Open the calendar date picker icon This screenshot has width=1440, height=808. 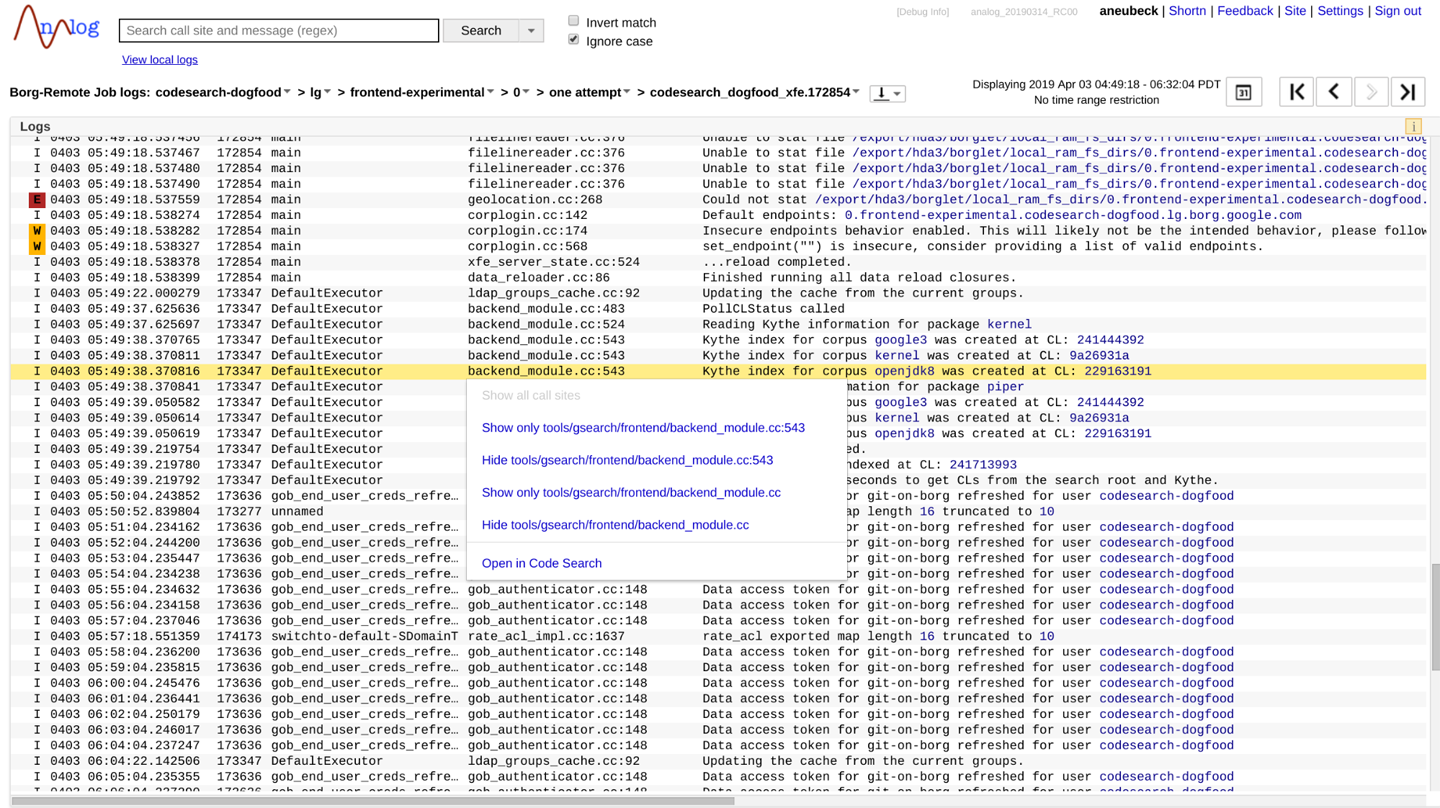pyautogui.click(x=1243, y=91)
